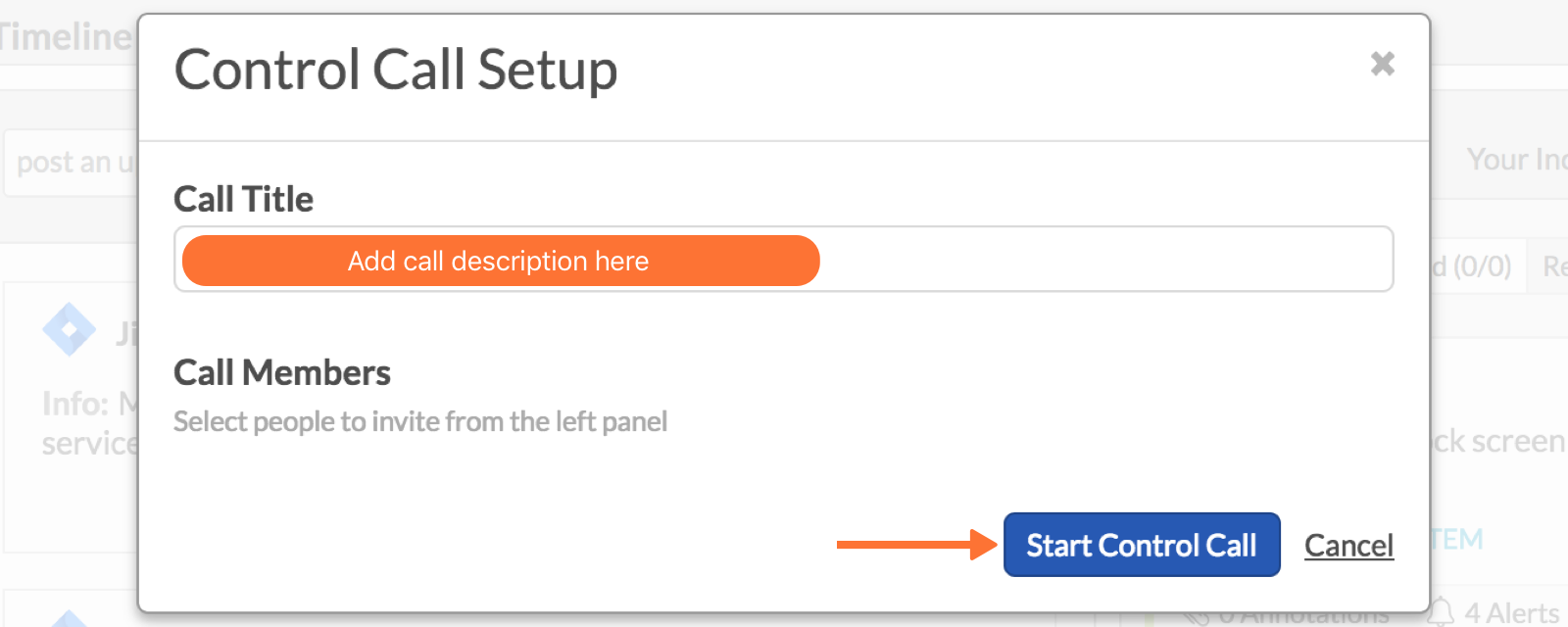Click the 'Call Members' section label
Screen dimensions: 1568x627
(x=282, y=373)
